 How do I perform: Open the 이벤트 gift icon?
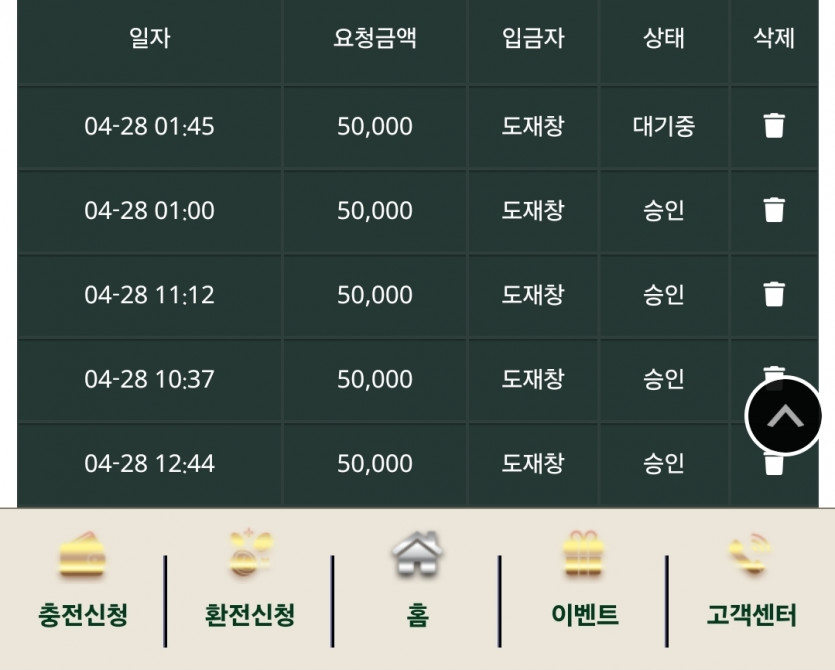pyautogui.click(x=584, y=554)
